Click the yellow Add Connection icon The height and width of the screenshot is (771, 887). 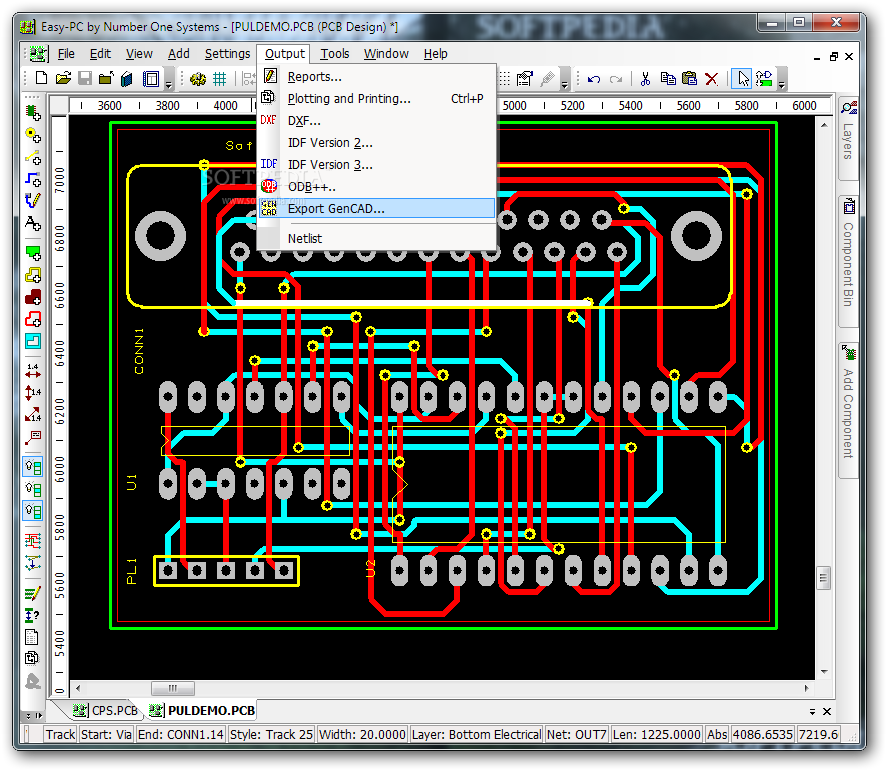pyautogui.click(x=33, y=157)
